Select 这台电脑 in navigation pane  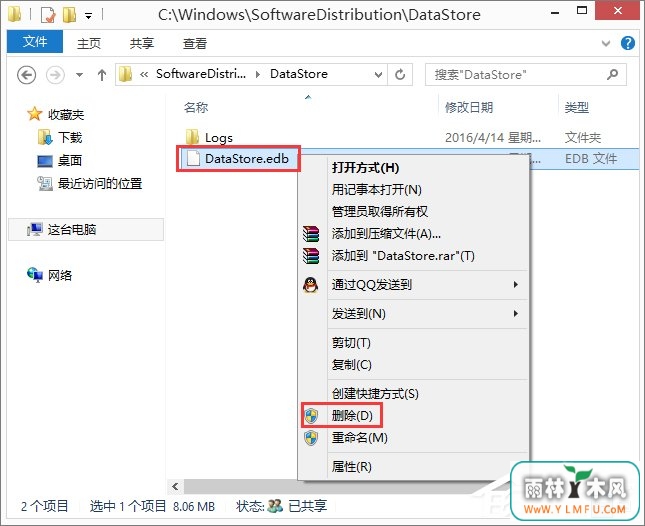click(x=86, y=229)
